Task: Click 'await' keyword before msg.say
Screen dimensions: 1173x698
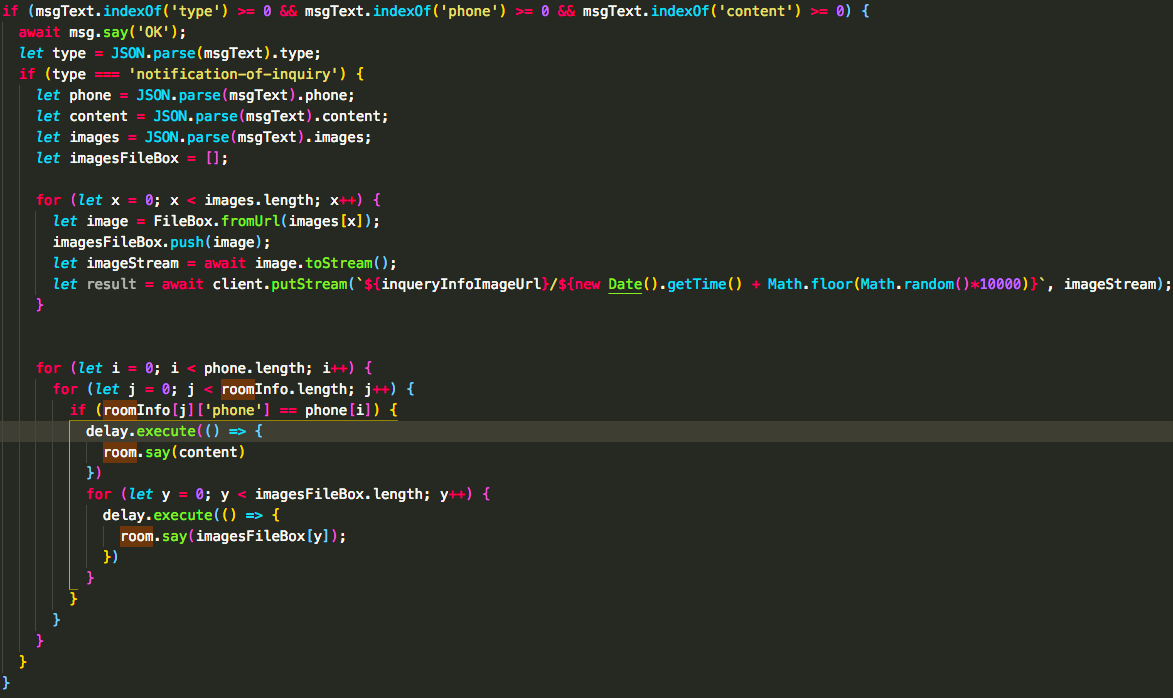Action: tap(40, 32)
